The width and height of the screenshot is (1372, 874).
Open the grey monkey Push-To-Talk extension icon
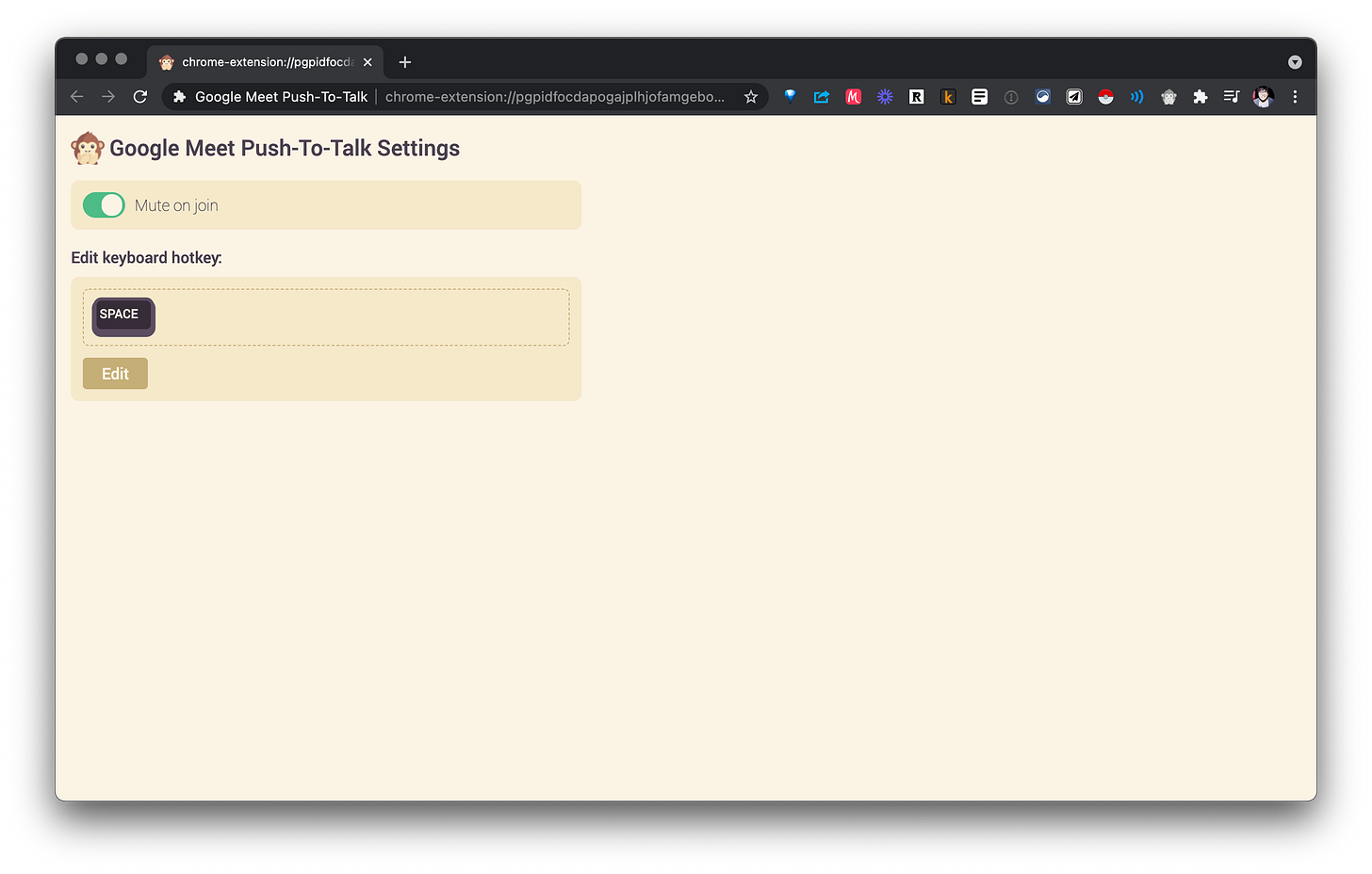(x=1169, y=97)
